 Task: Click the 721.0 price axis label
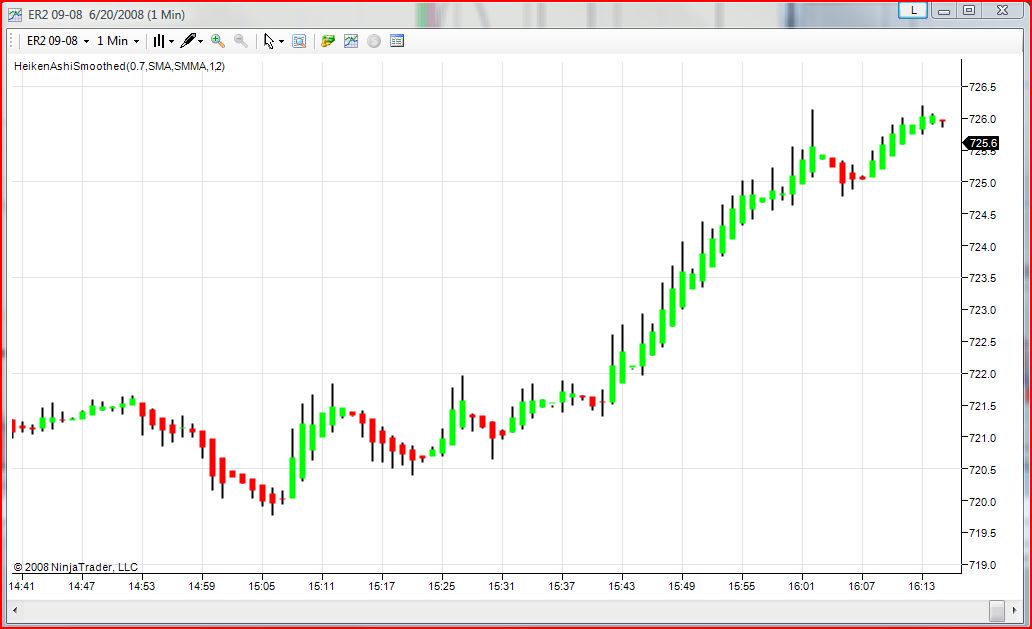[x=983, y=438]
